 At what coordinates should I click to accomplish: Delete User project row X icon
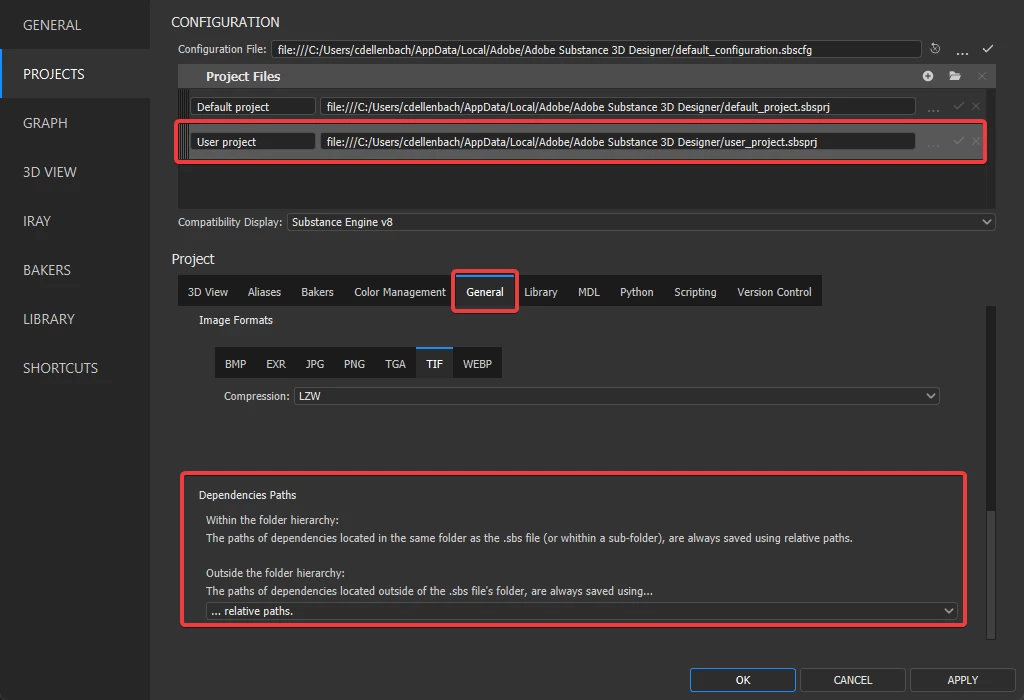(976, 141)
